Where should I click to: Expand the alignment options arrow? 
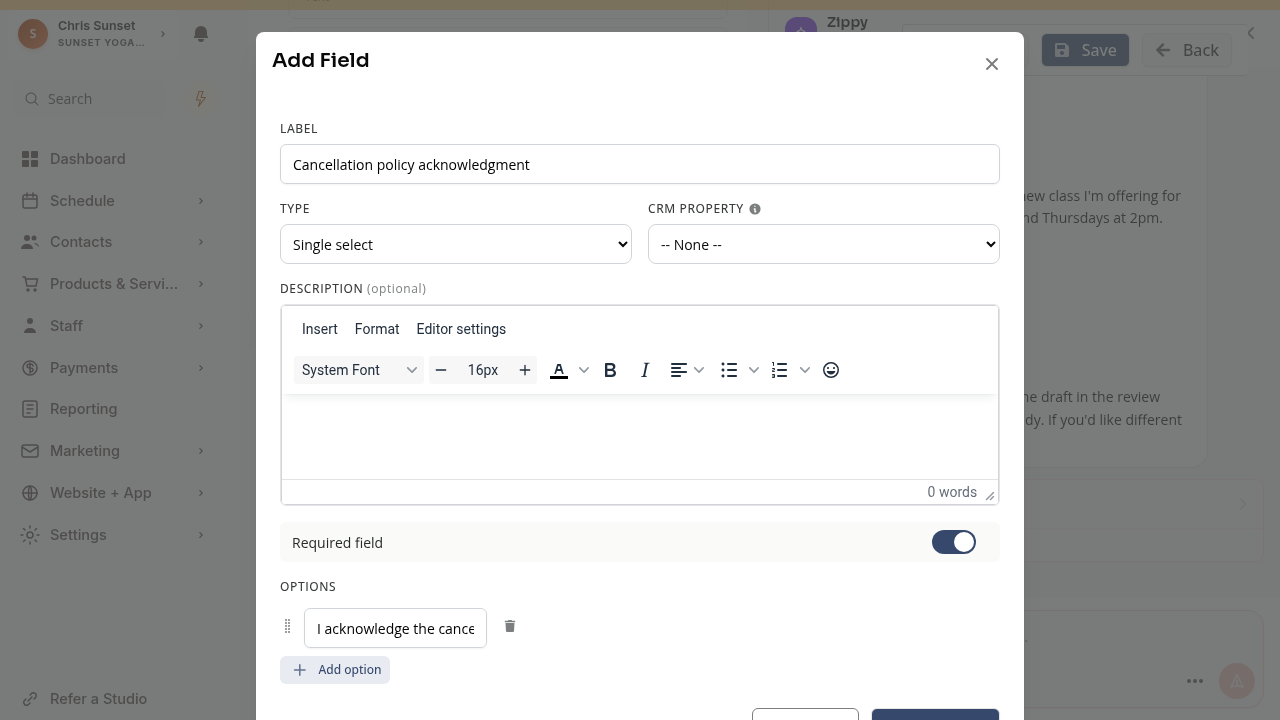click(x=699, y=370)
